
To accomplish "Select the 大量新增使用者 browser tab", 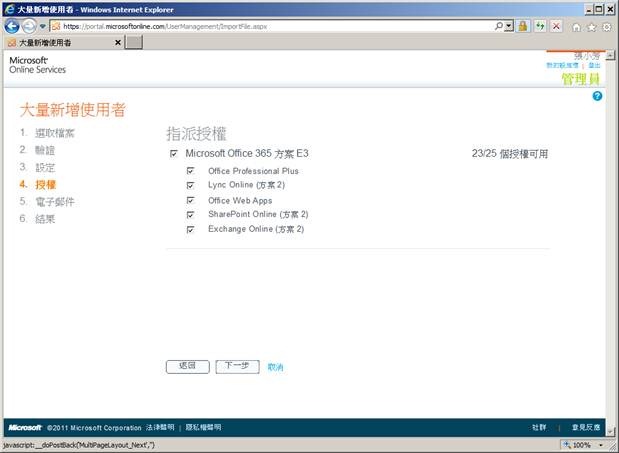I will click(x=63, y=43).
